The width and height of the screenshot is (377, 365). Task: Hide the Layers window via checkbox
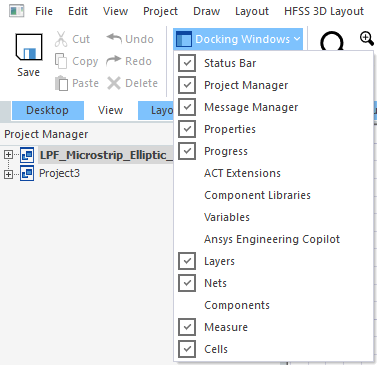187,261
